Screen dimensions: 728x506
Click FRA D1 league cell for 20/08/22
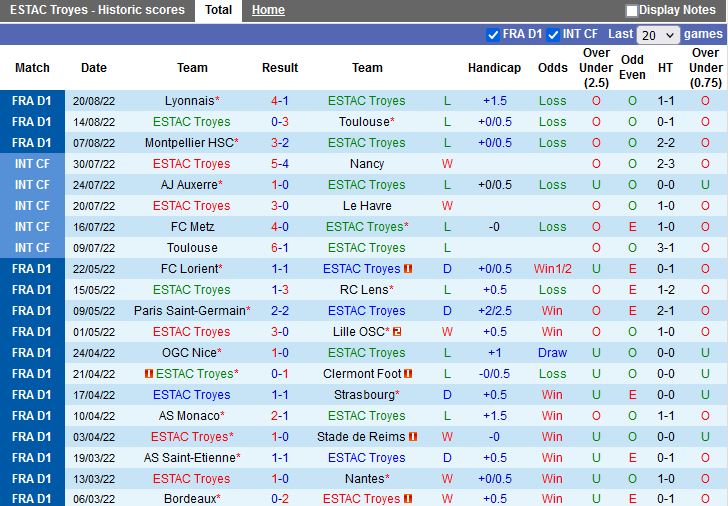(32, 101)
